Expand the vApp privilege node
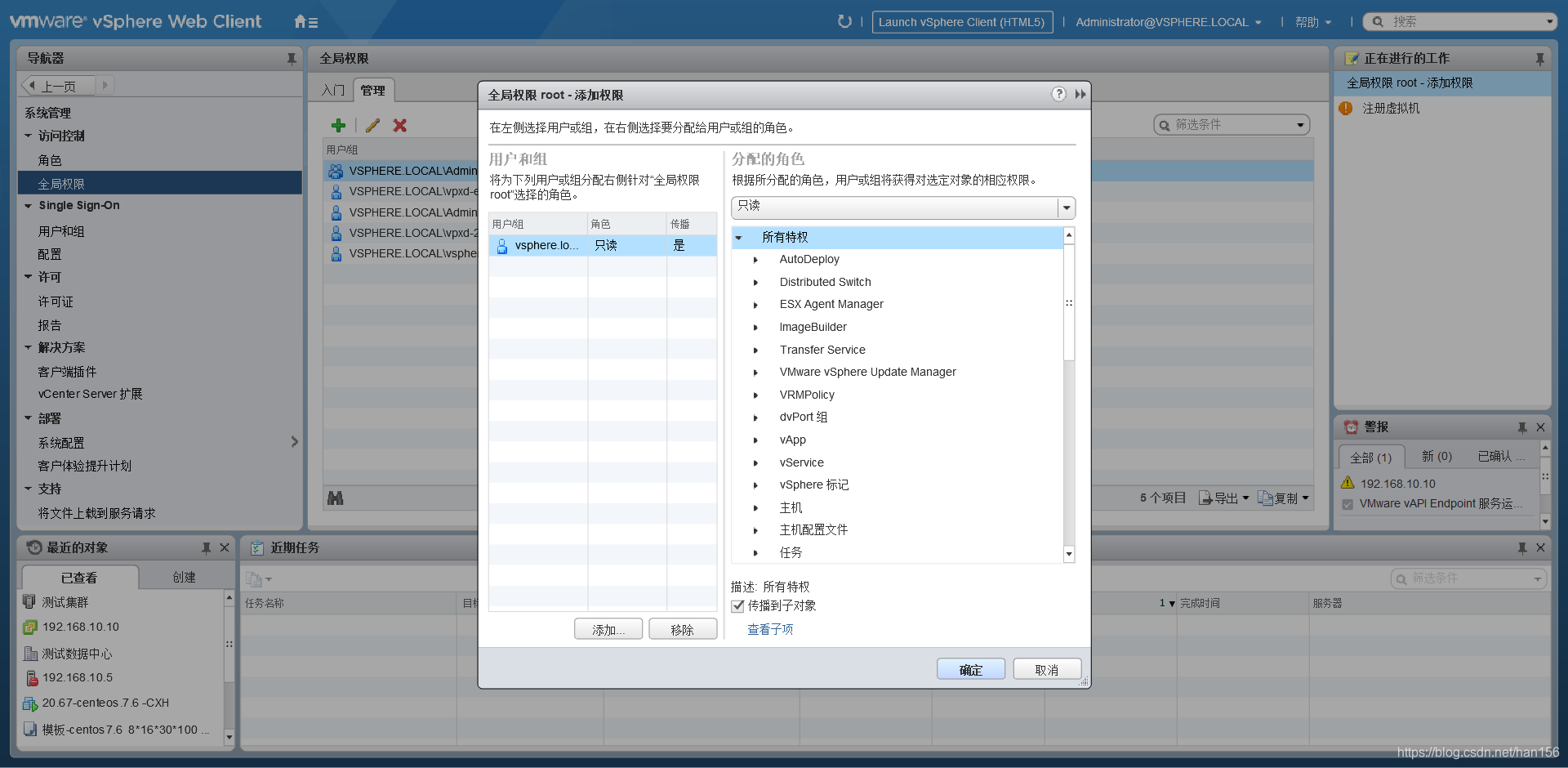Screen dimensions: 1568x768 (x=755, y=440)
